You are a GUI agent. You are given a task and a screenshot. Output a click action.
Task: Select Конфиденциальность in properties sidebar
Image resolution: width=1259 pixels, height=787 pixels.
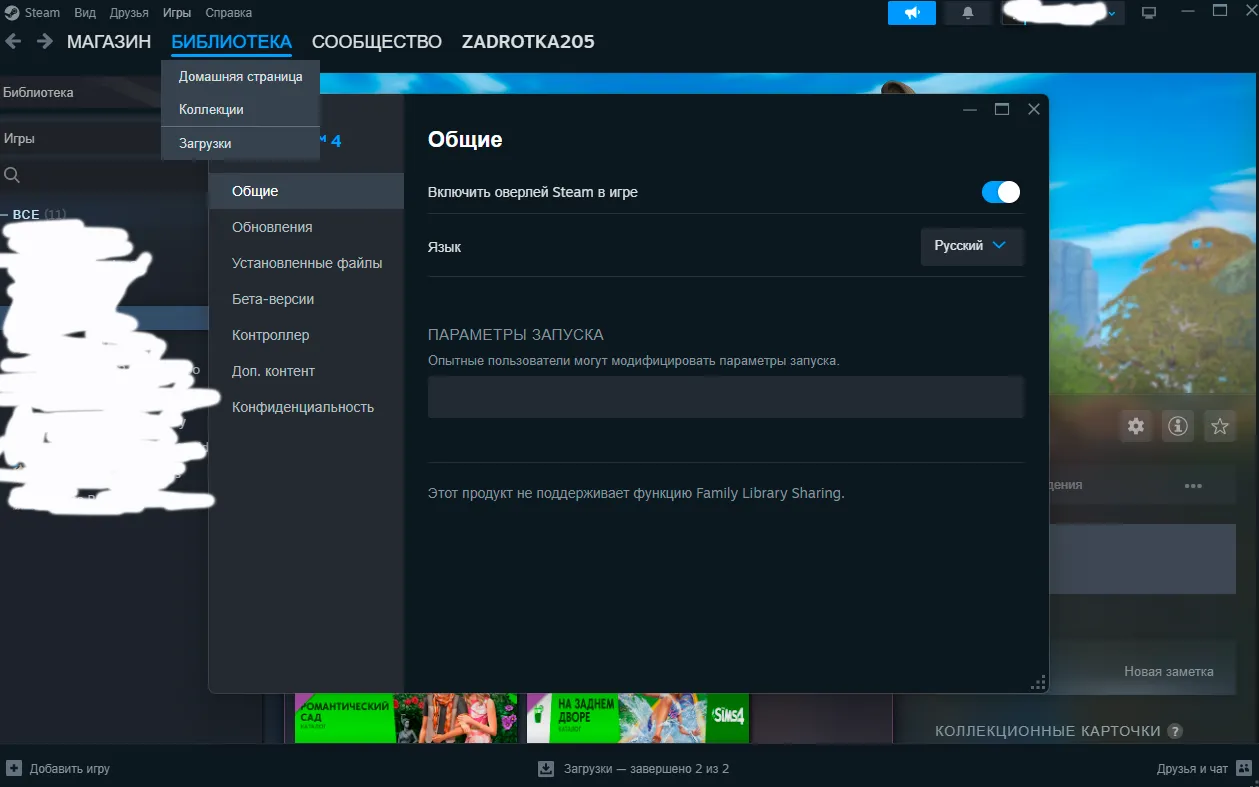pyautogui.click(x=306, y=407)
